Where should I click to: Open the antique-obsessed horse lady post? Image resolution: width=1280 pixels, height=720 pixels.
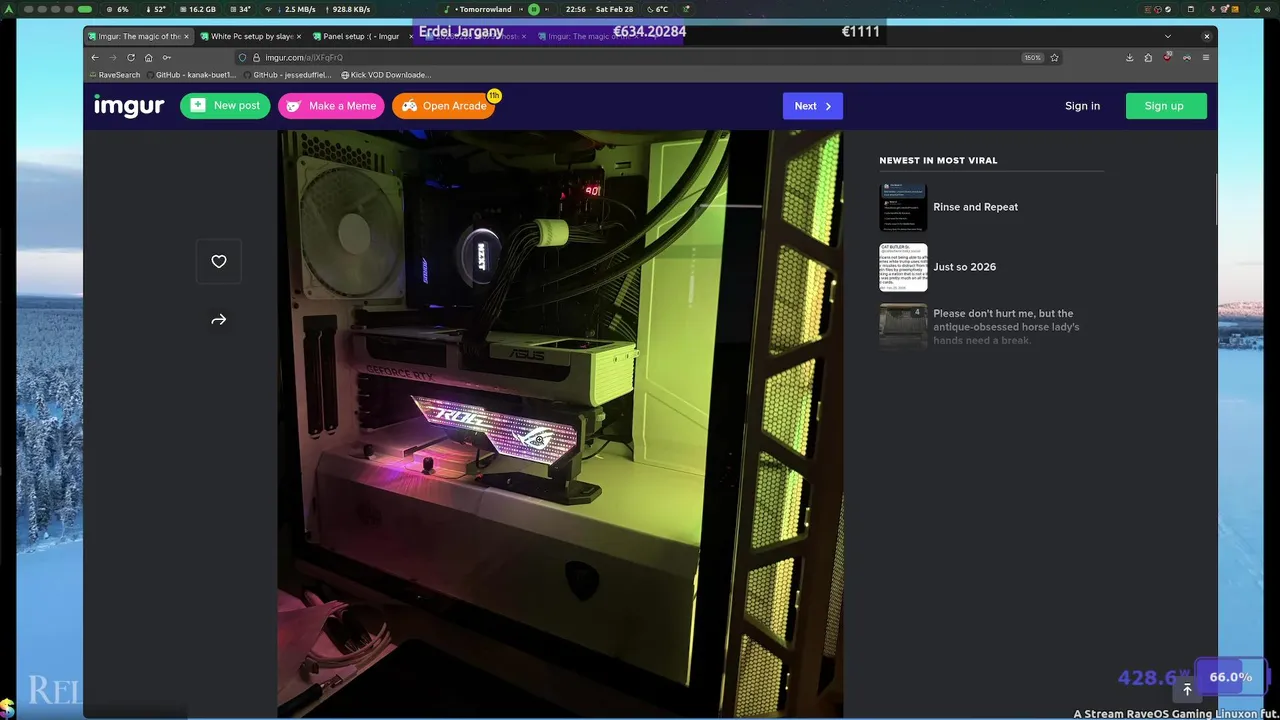pyautogui.click(x=1006, y=327)
